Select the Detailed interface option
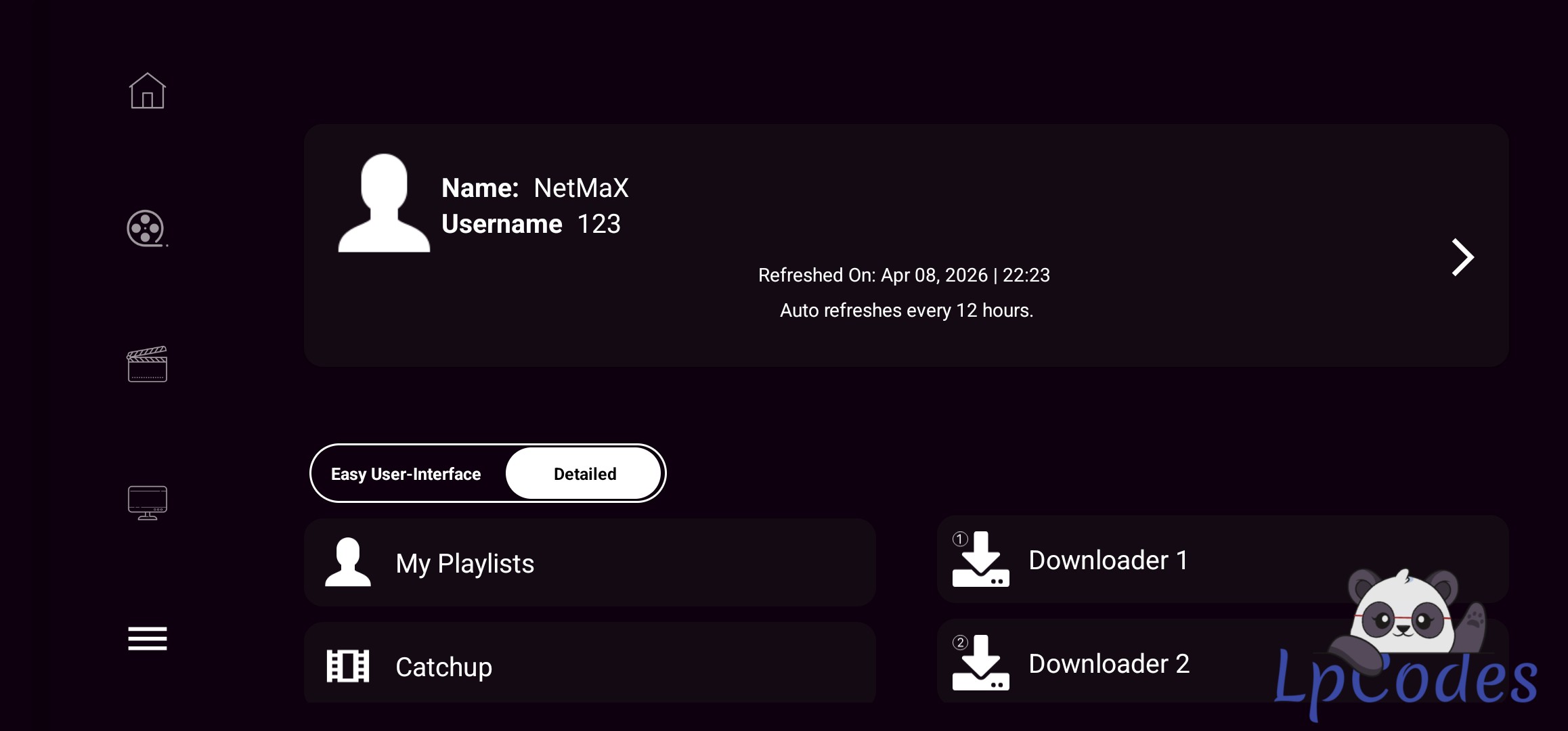The image size is (1568, 731). pyautogui.click(x=584, y=474)
